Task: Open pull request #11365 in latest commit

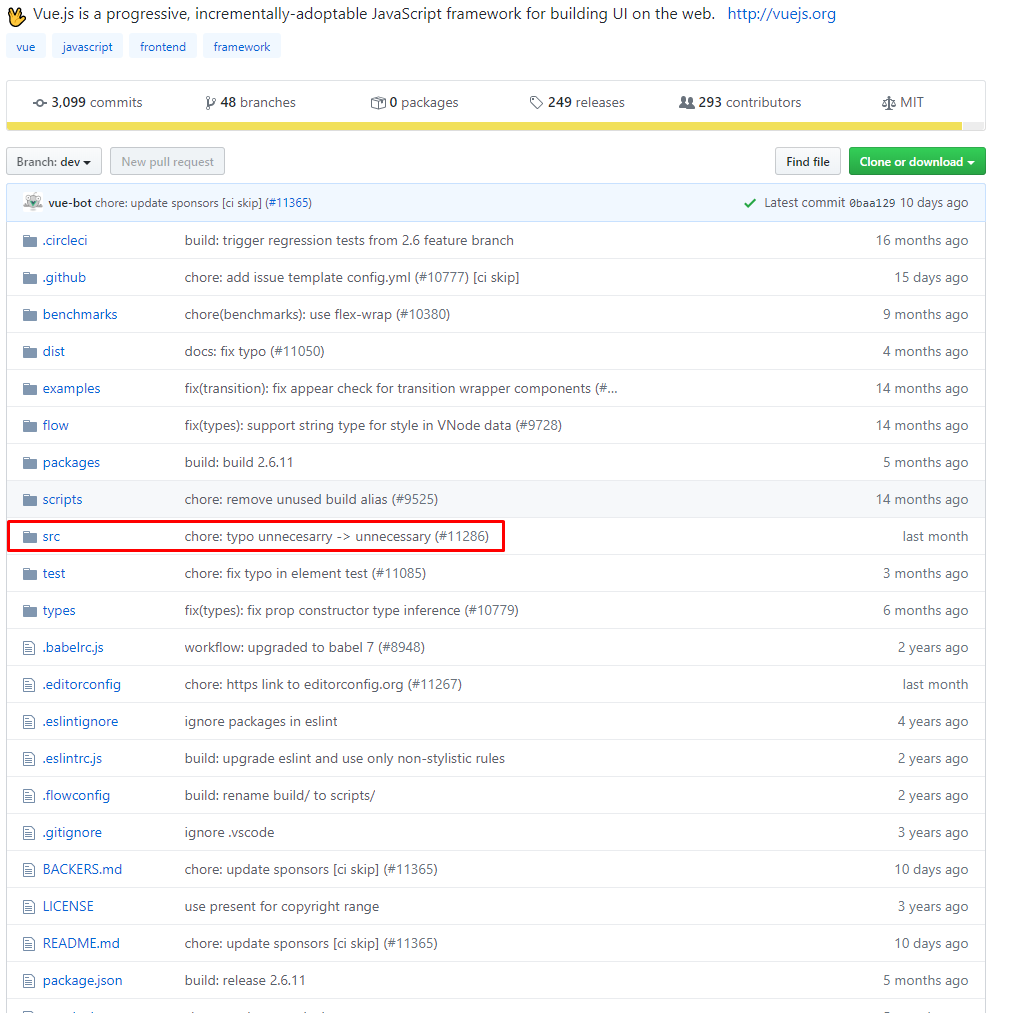Action: pyautogui.click(x=290, y=203)
